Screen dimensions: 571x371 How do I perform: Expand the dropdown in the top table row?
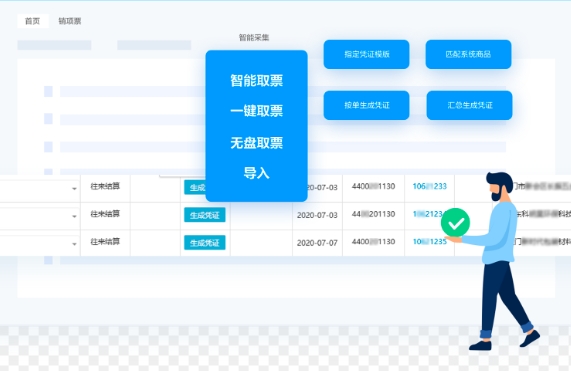click(x=74, y=189)
